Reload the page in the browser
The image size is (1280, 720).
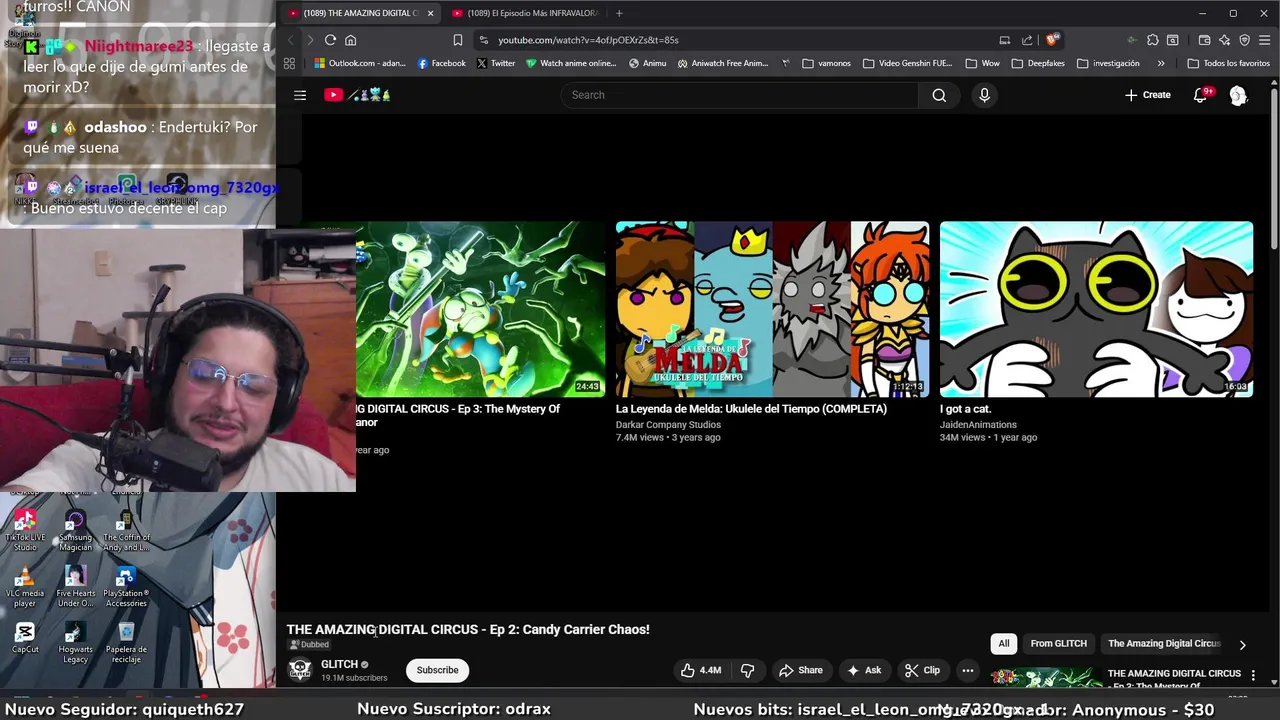coord(330,40)
